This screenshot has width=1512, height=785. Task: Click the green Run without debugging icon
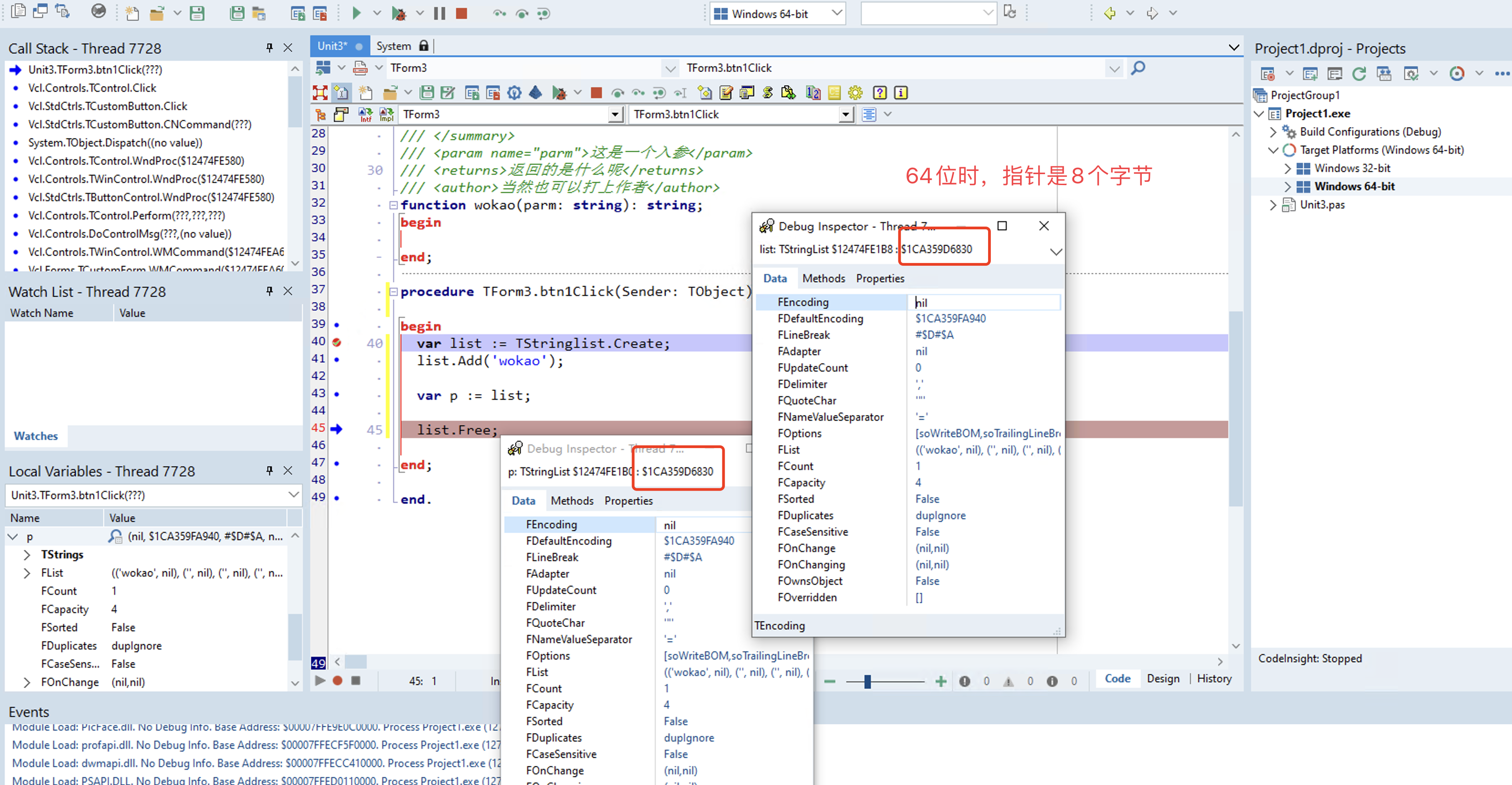click(356, 13)
